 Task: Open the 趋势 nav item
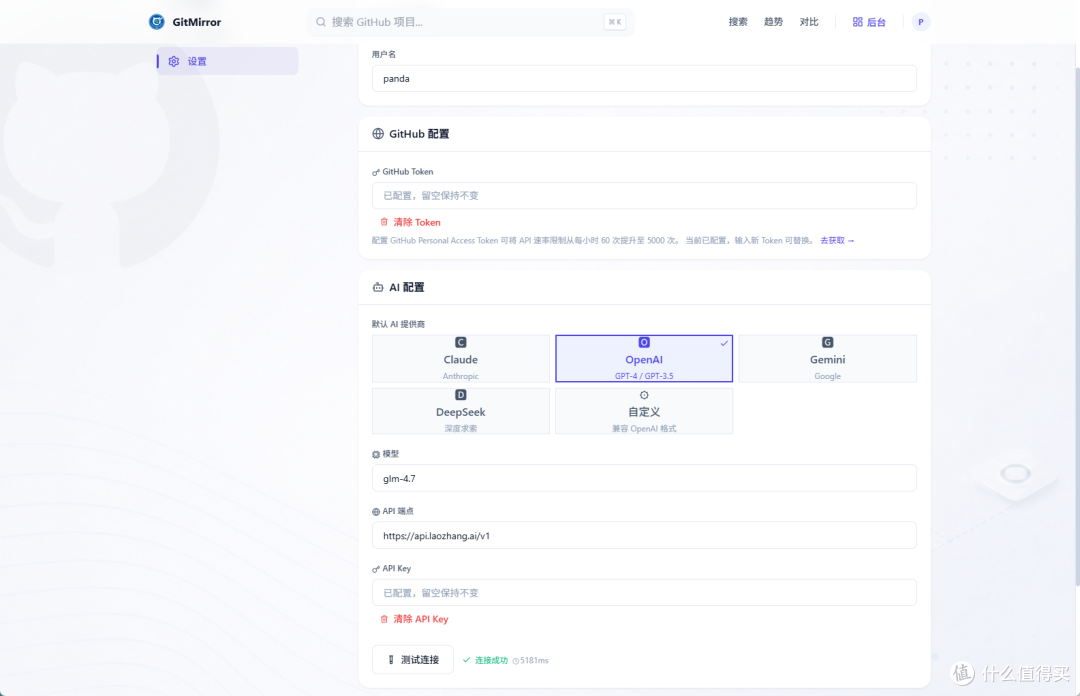773,22
